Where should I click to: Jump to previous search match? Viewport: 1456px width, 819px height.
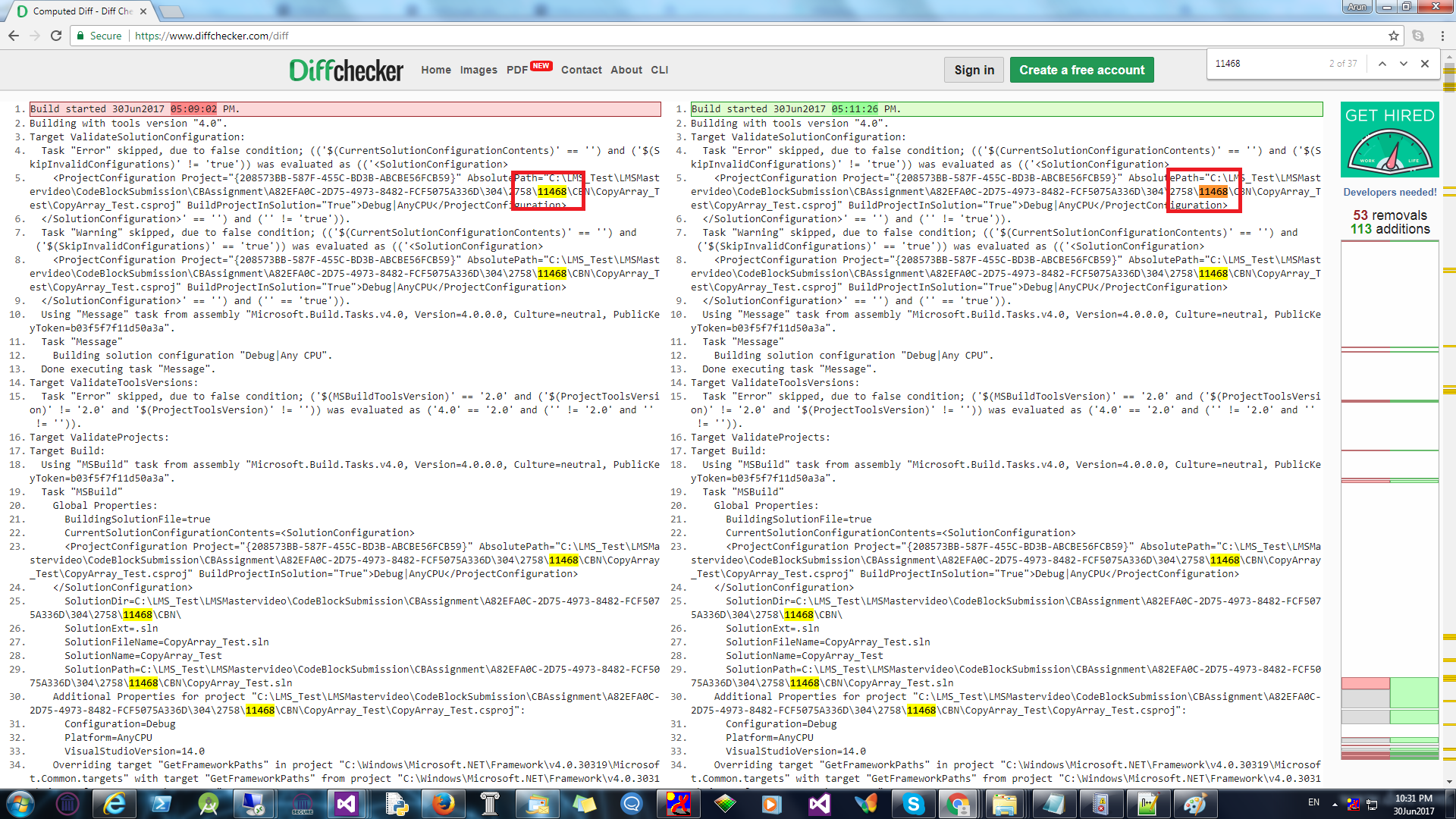coord(1382,64)
